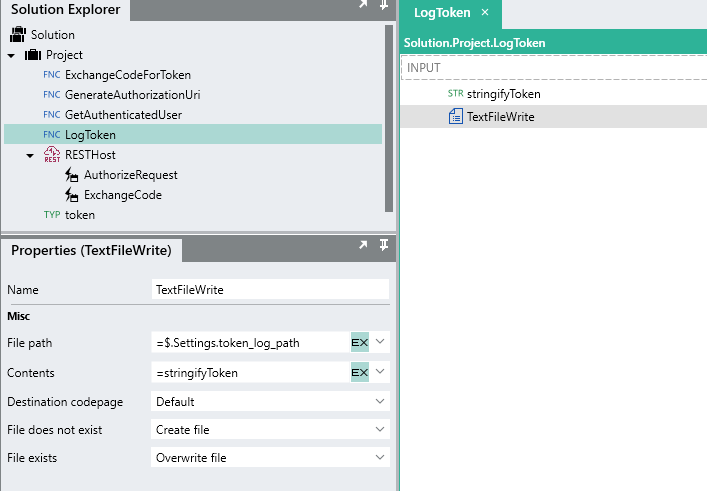
Task: Click the RESTHost cloud icon
Action: [52, 155]
